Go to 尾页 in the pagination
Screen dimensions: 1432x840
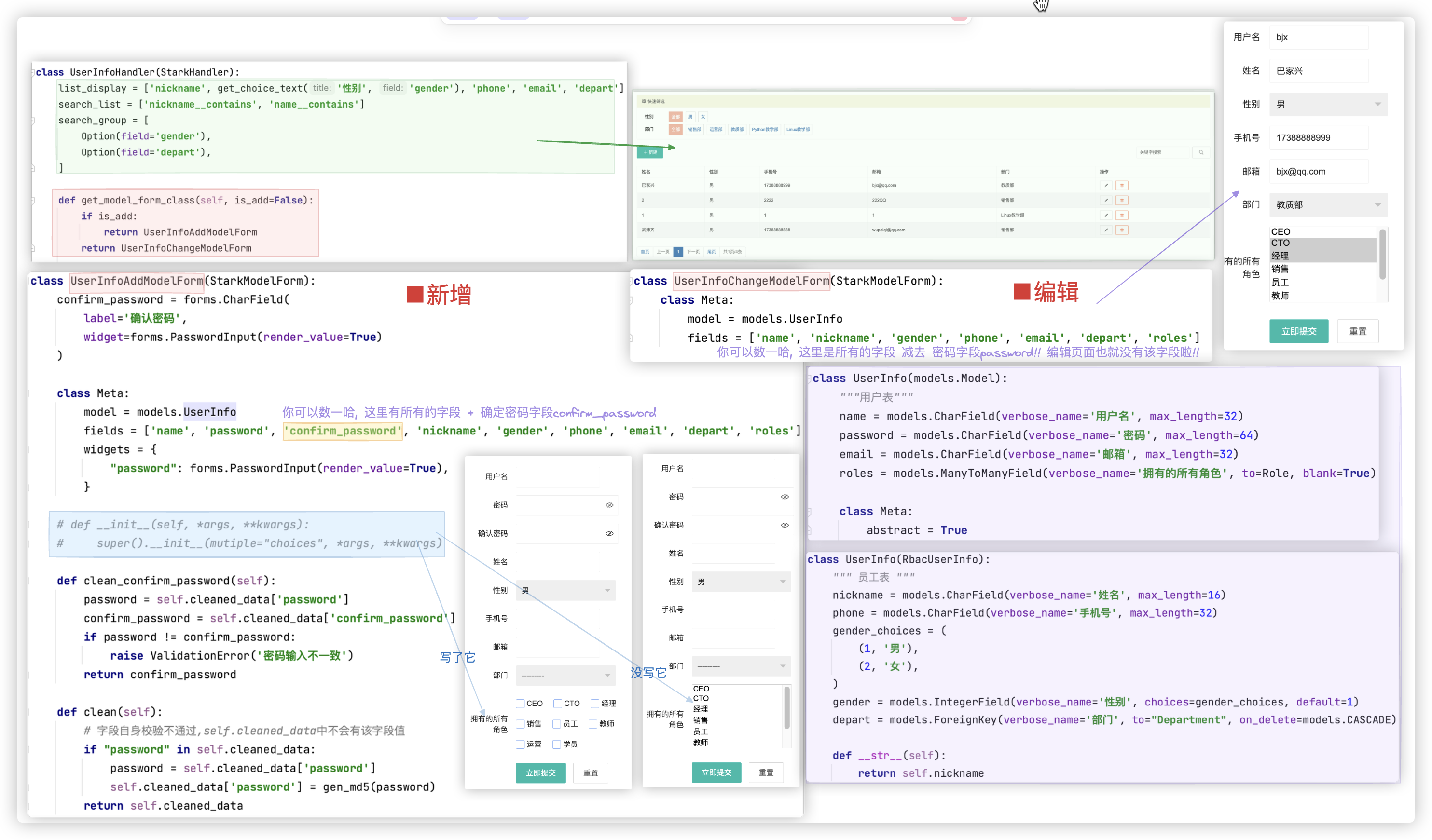(x=712, y=251)
